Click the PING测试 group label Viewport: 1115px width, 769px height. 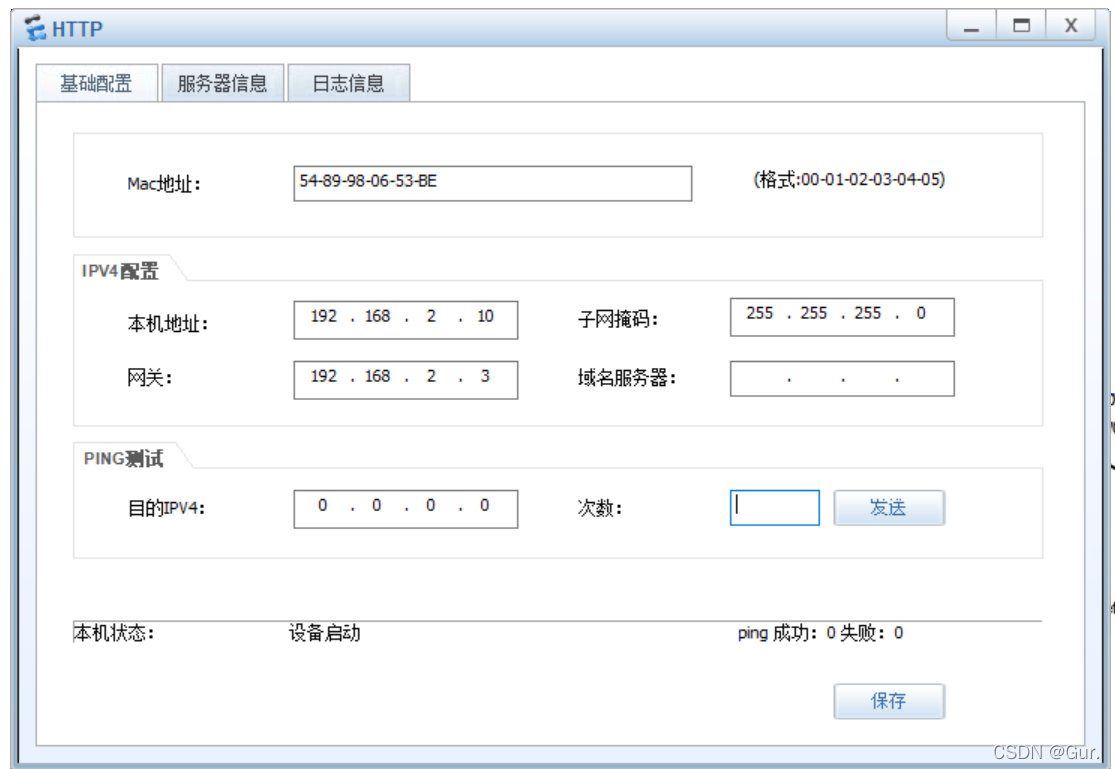(123, 458)
